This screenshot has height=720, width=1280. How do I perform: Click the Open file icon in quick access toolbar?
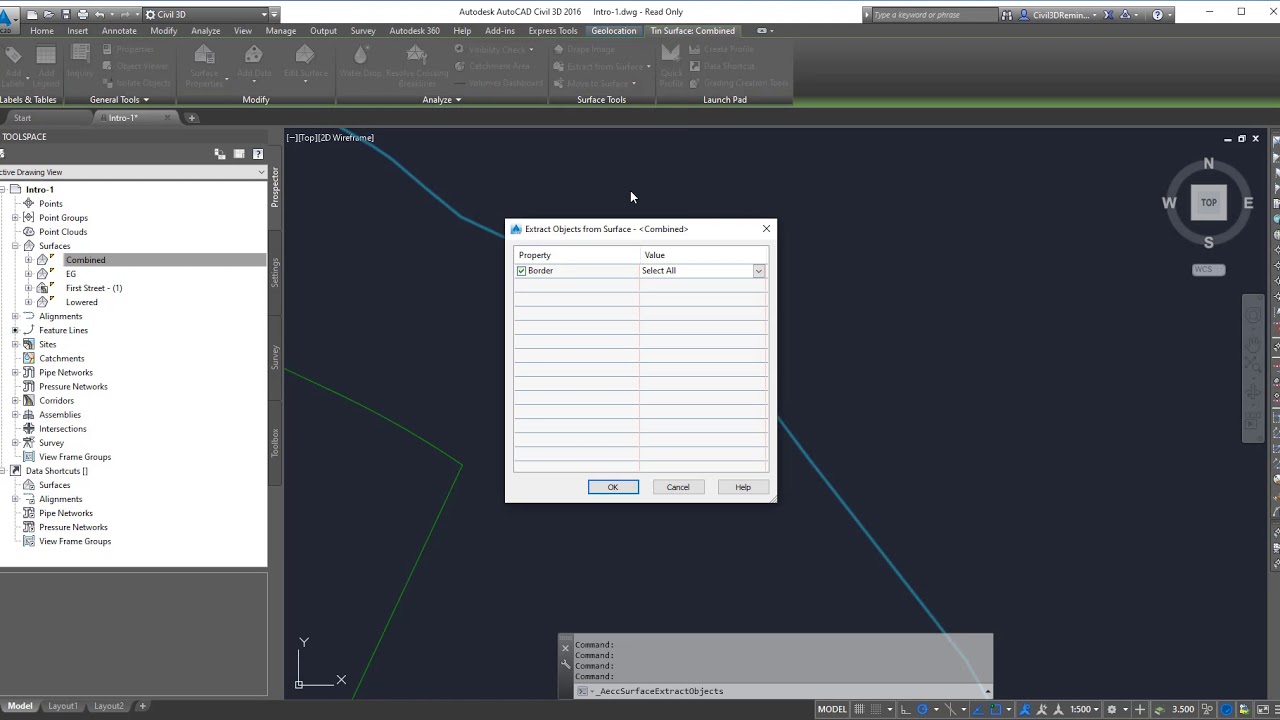[x=49, y=14]
